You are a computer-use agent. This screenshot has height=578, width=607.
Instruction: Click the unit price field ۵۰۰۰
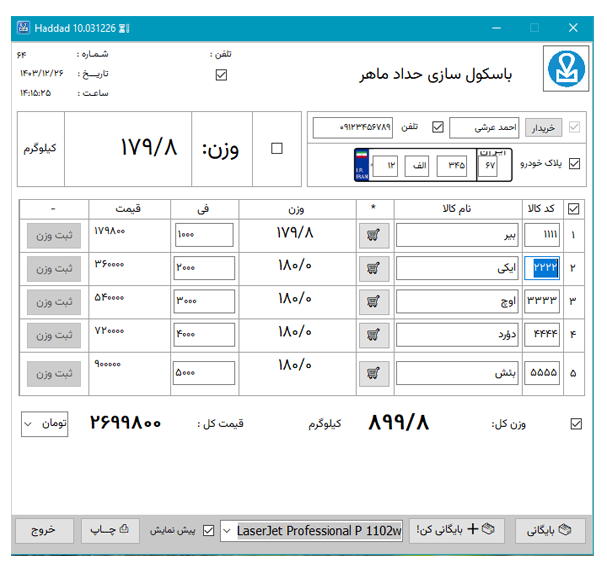pos(204,373)
